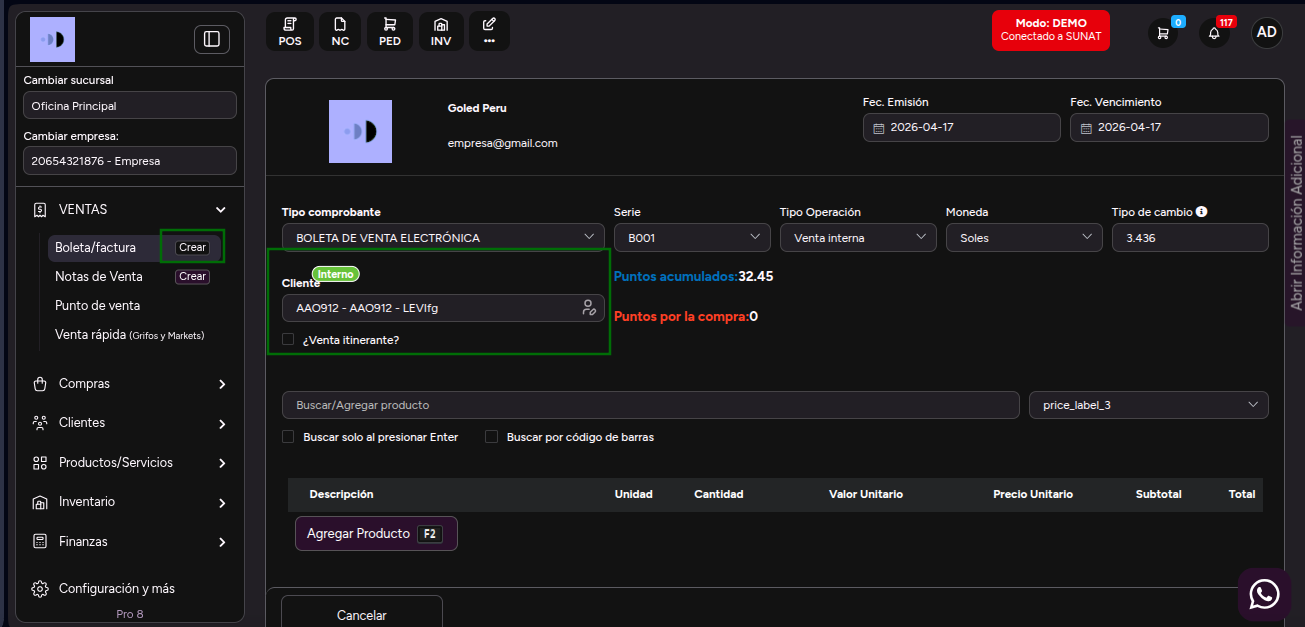Open the Moneda Soles dropdown
This screenshot has height=627, width=1305.
tap(1024, 238)
